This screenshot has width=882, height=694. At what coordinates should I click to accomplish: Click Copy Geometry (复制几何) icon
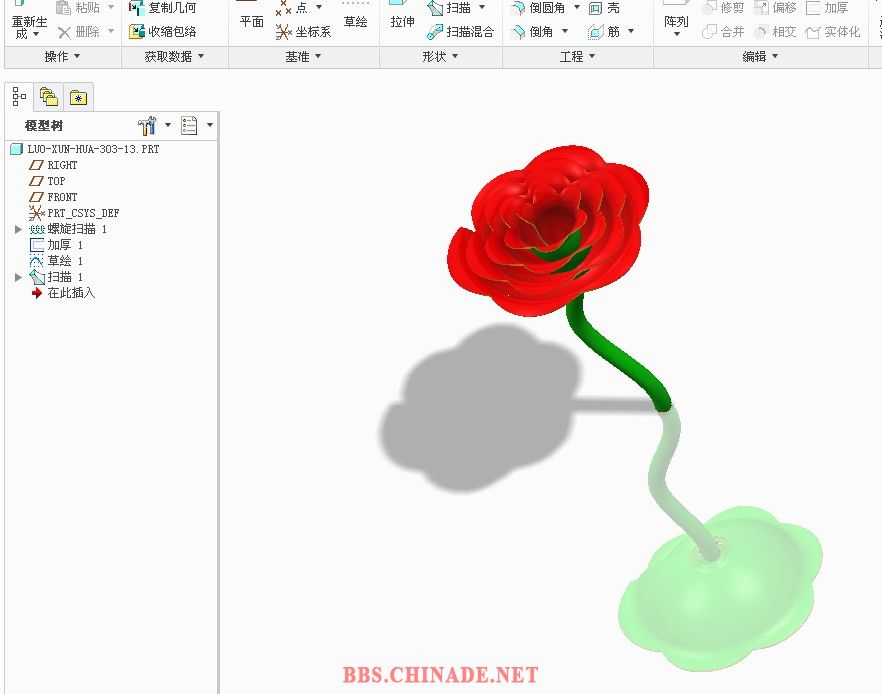pyautogui.click(x=137, y=7)
